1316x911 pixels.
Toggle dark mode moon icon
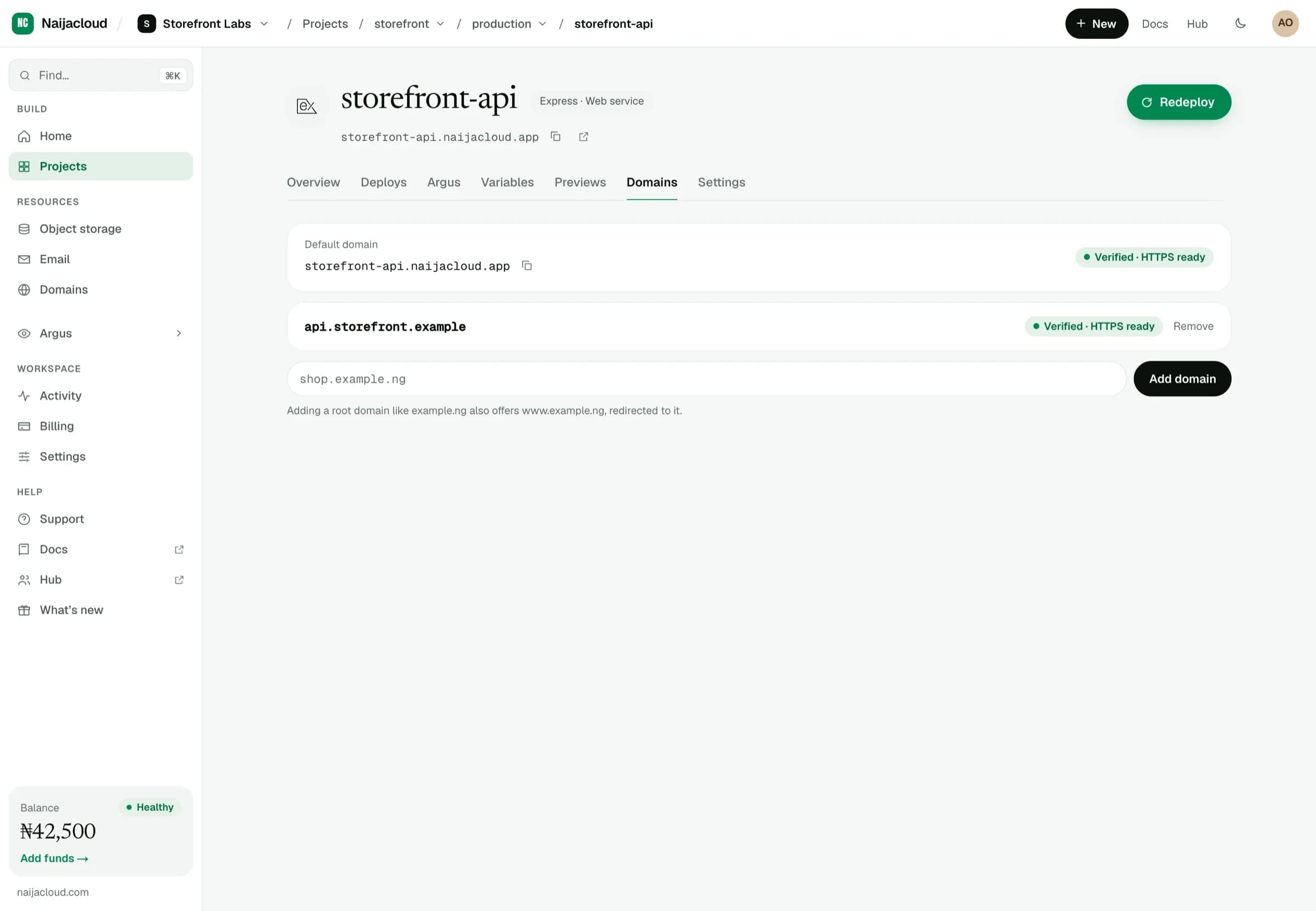pos(1240,24)
